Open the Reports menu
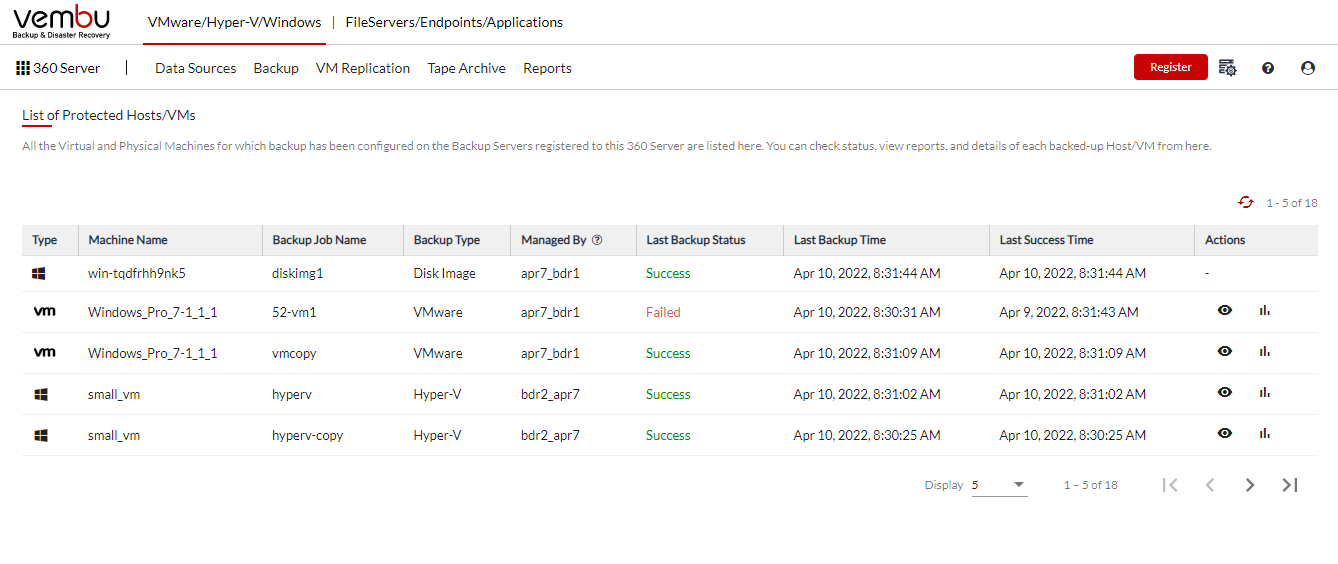The height and width of the screenshot is (564, 1338). tap(547, 68)
